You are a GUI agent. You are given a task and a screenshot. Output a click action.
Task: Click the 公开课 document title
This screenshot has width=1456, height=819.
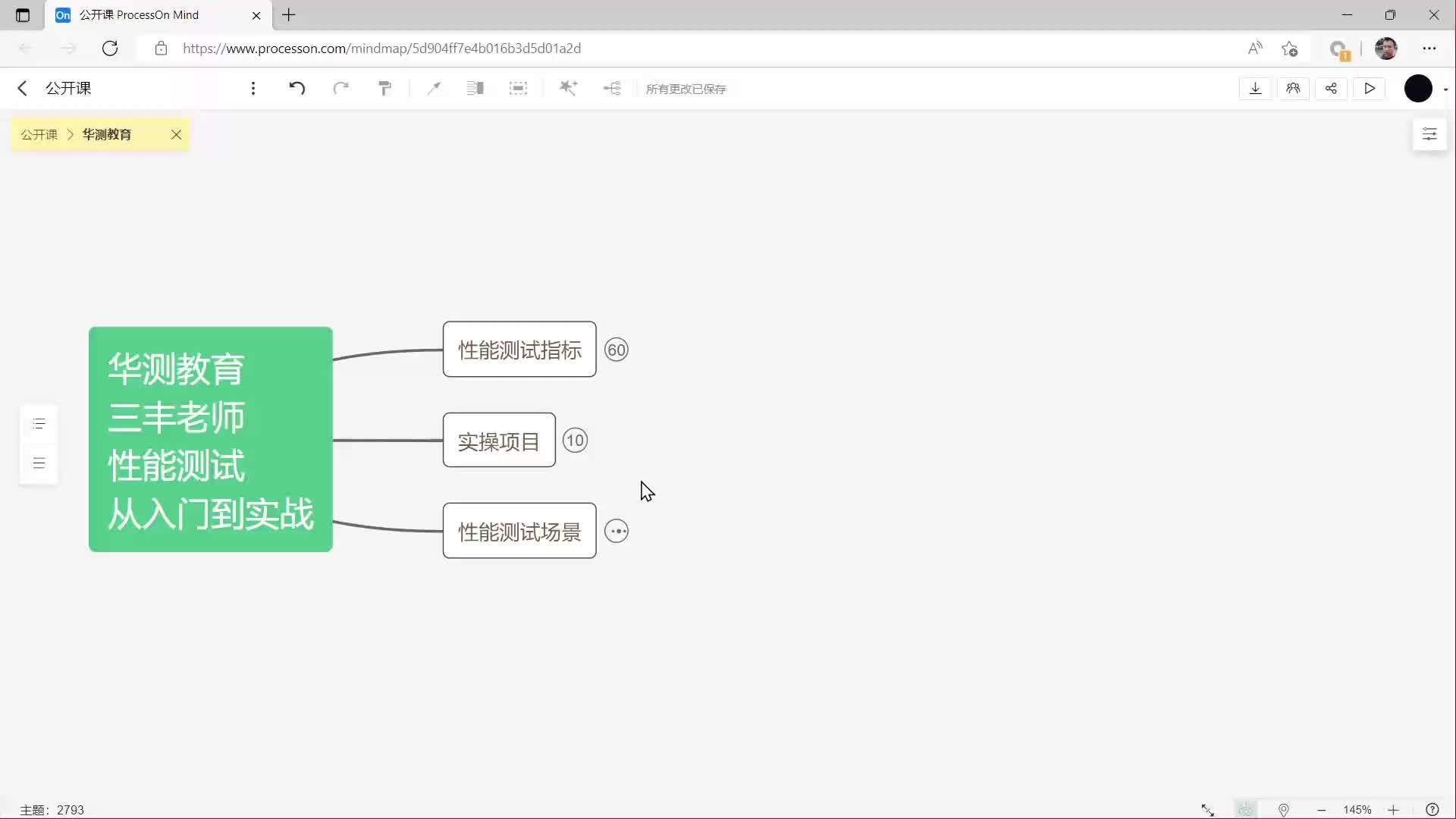tap(68, 88)
